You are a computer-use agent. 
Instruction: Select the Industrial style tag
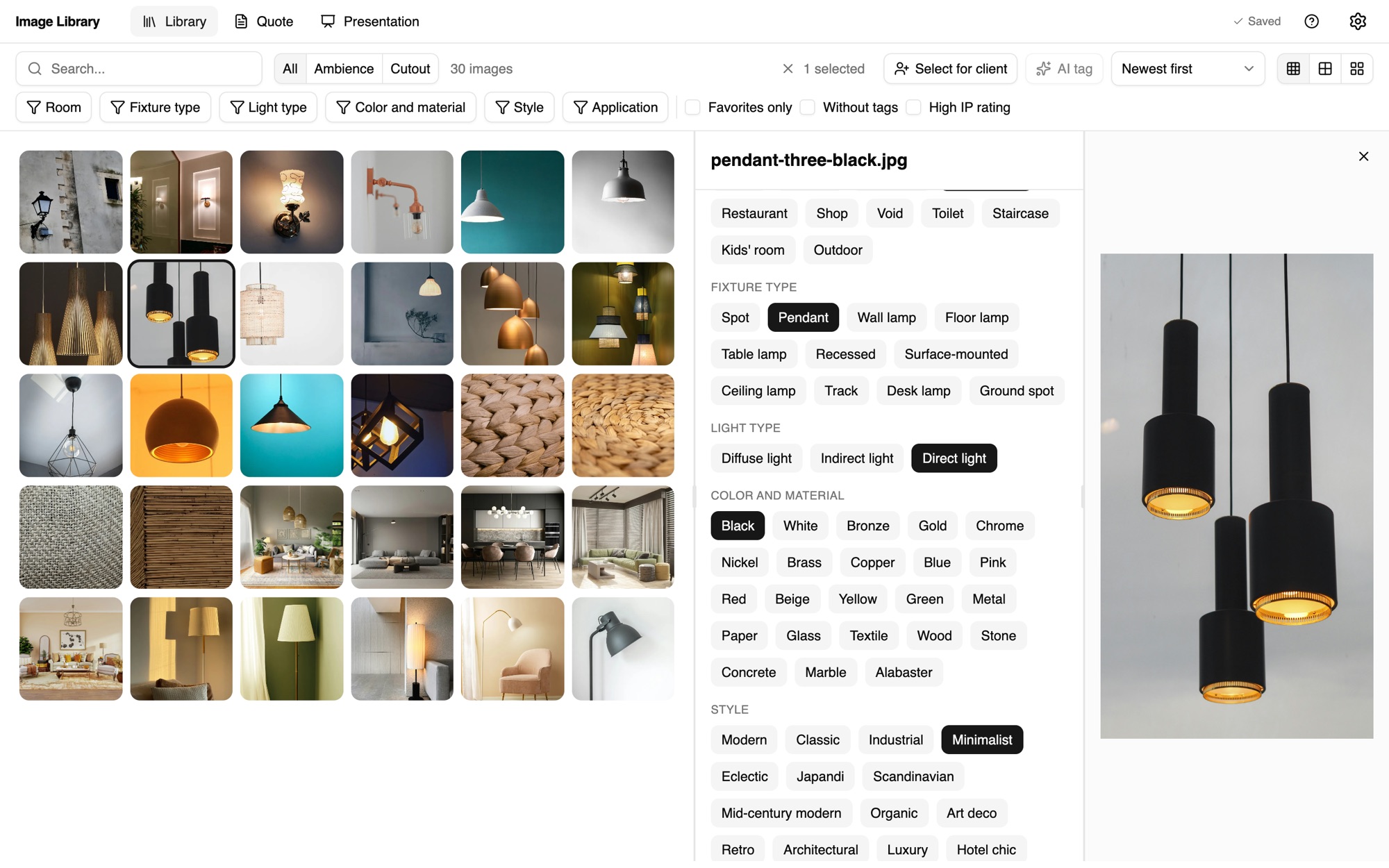(x=895, y=740)
